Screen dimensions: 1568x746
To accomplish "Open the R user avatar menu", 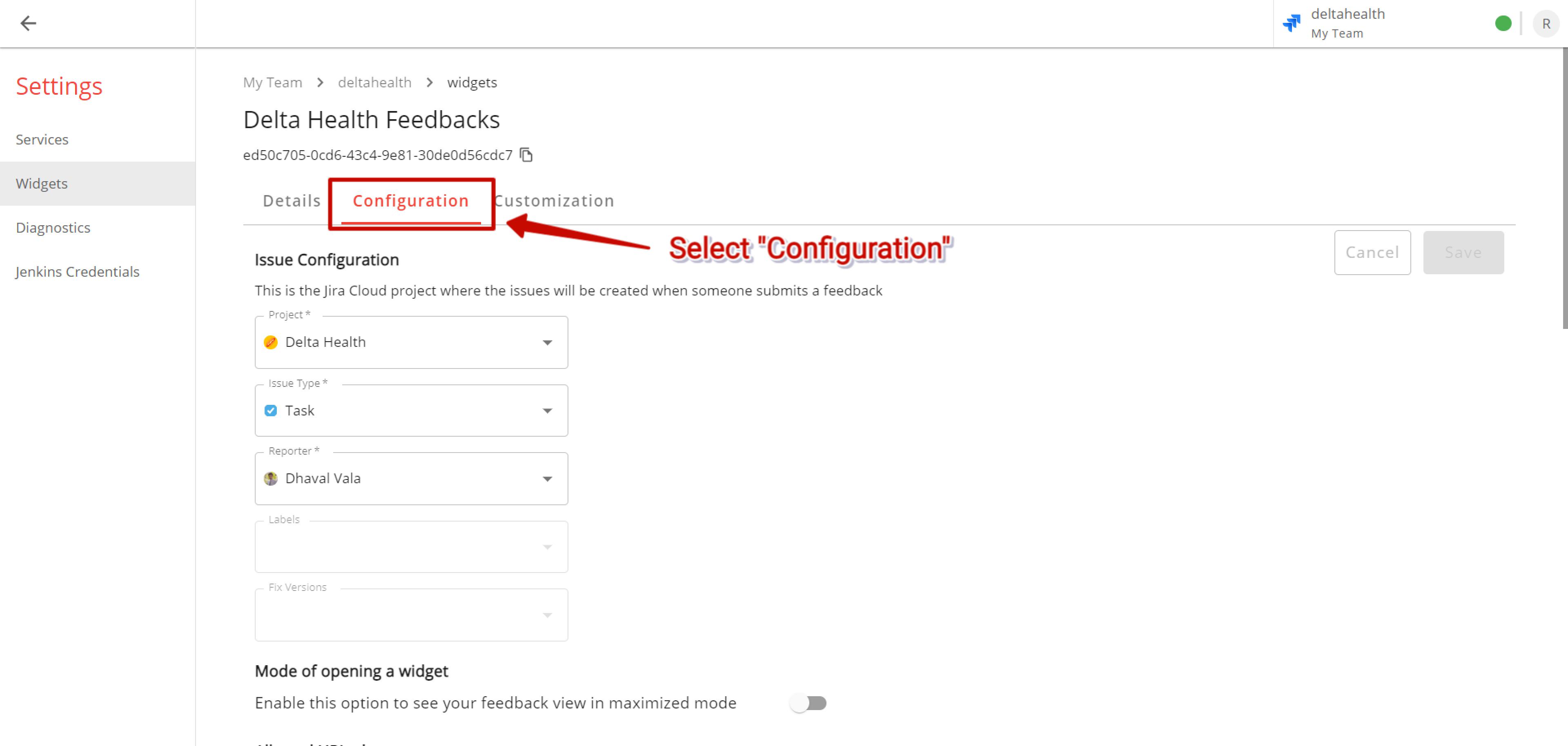I will [x=1546, y=24].
